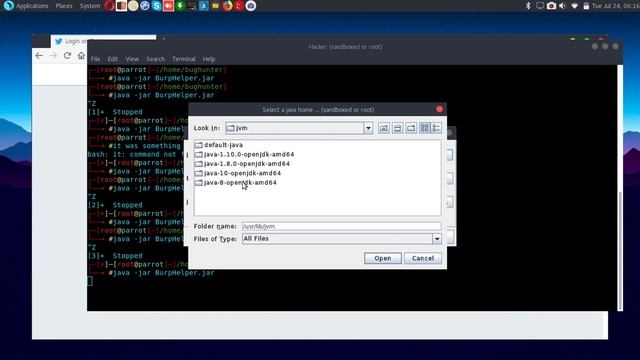
Task: Open the terminal File menu
Action: (x=96, y=59)
